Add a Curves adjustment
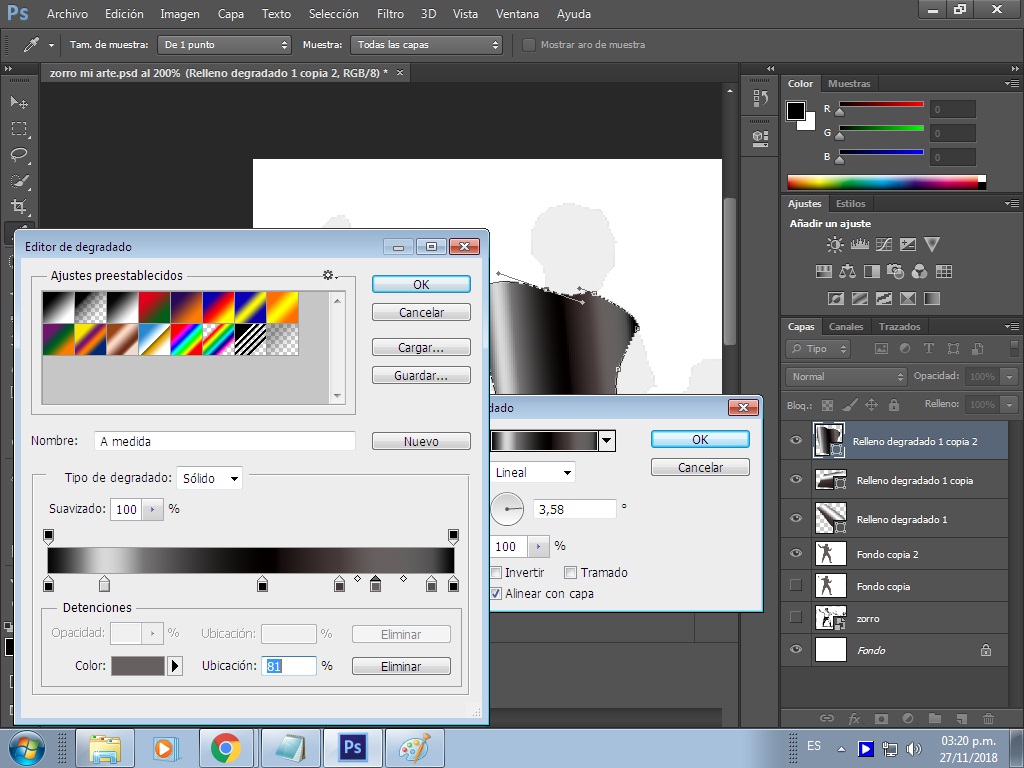1024x768 pixels. 884,245
